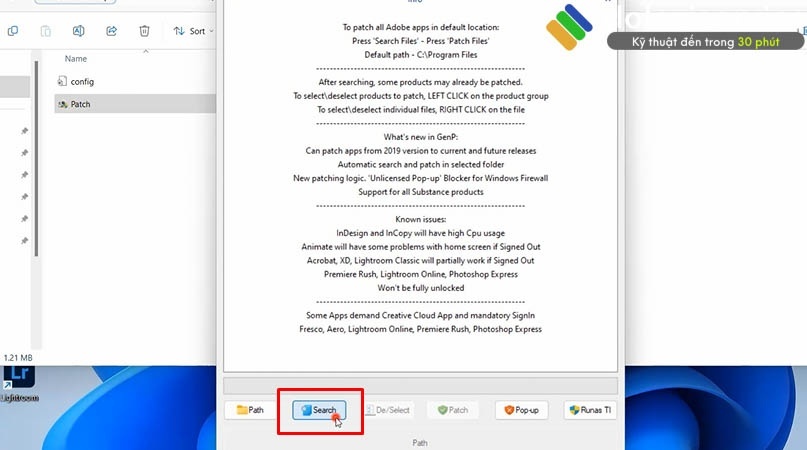Click the Explorer navigation pane scrollbar
The height and width of the screenshot is (450, 807).
(36, 159)
